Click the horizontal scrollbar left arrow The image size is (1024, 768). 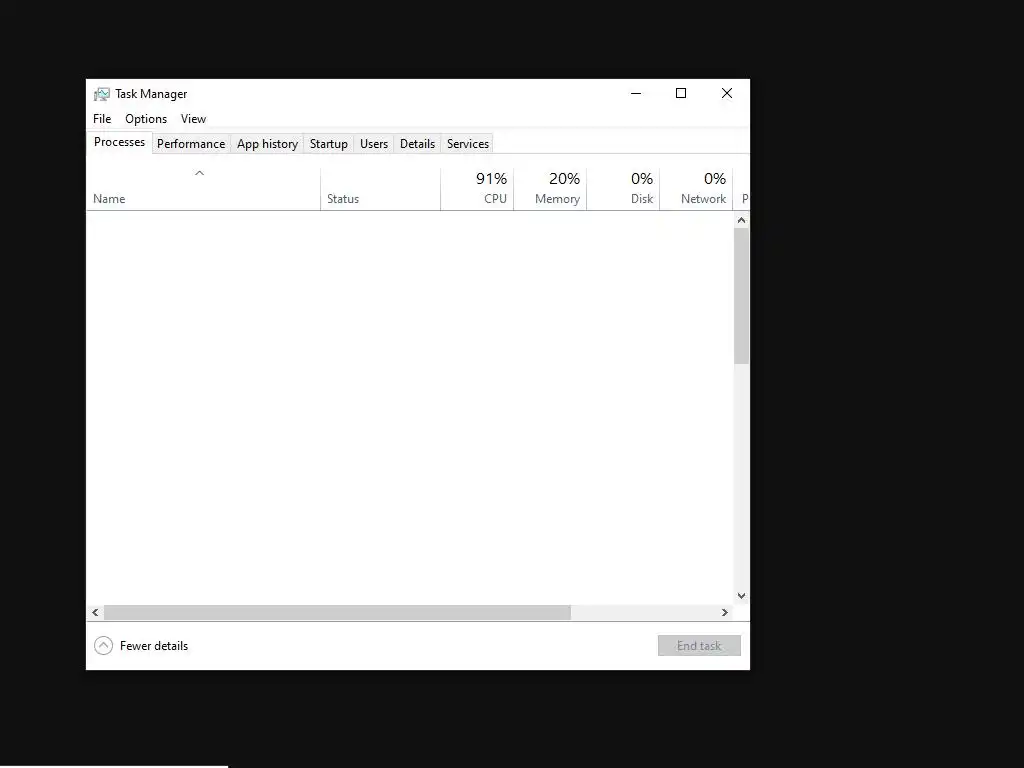click(95, 613)
